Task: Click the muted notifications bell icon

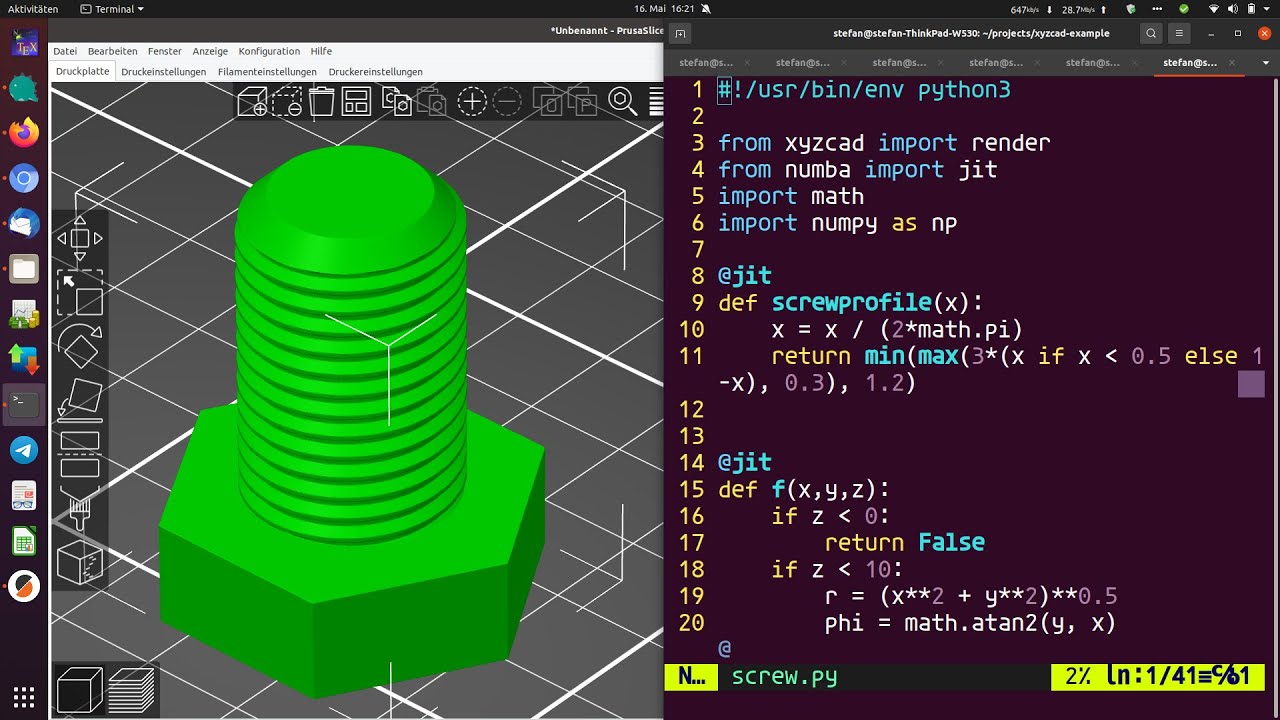Action: coord(707,9)
